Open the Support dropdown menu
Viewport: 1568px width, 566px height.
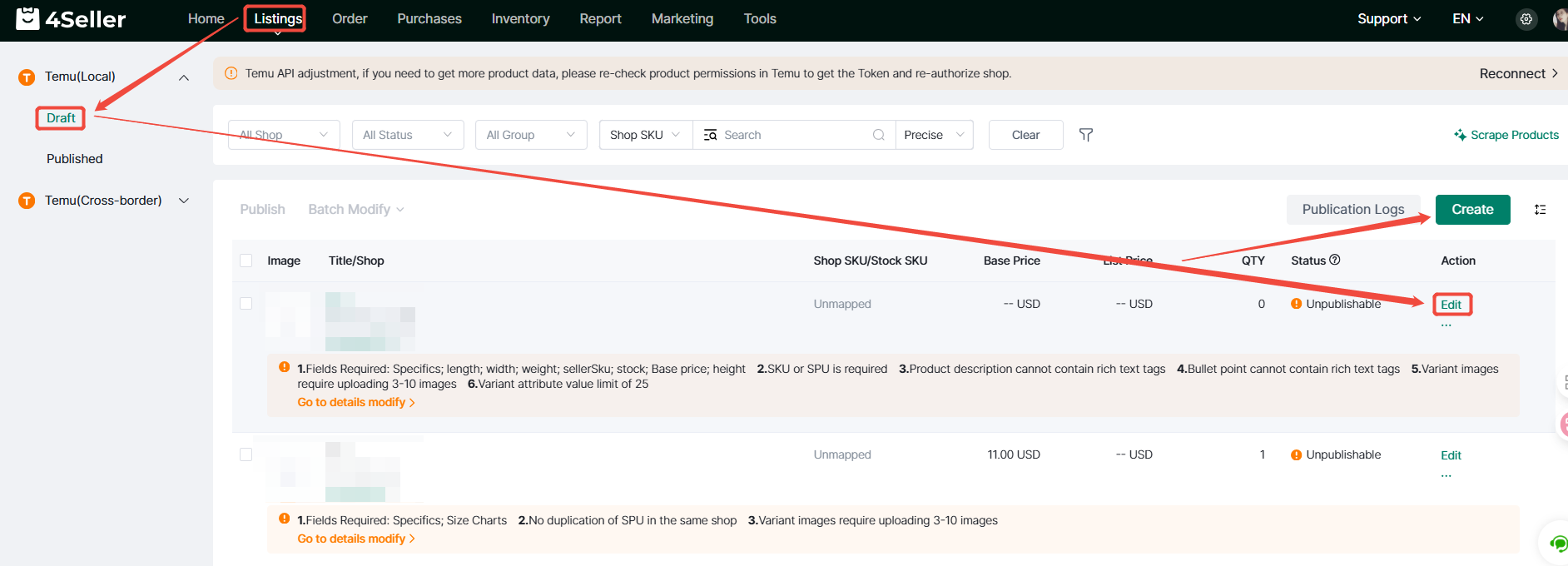coord(1389,19)
